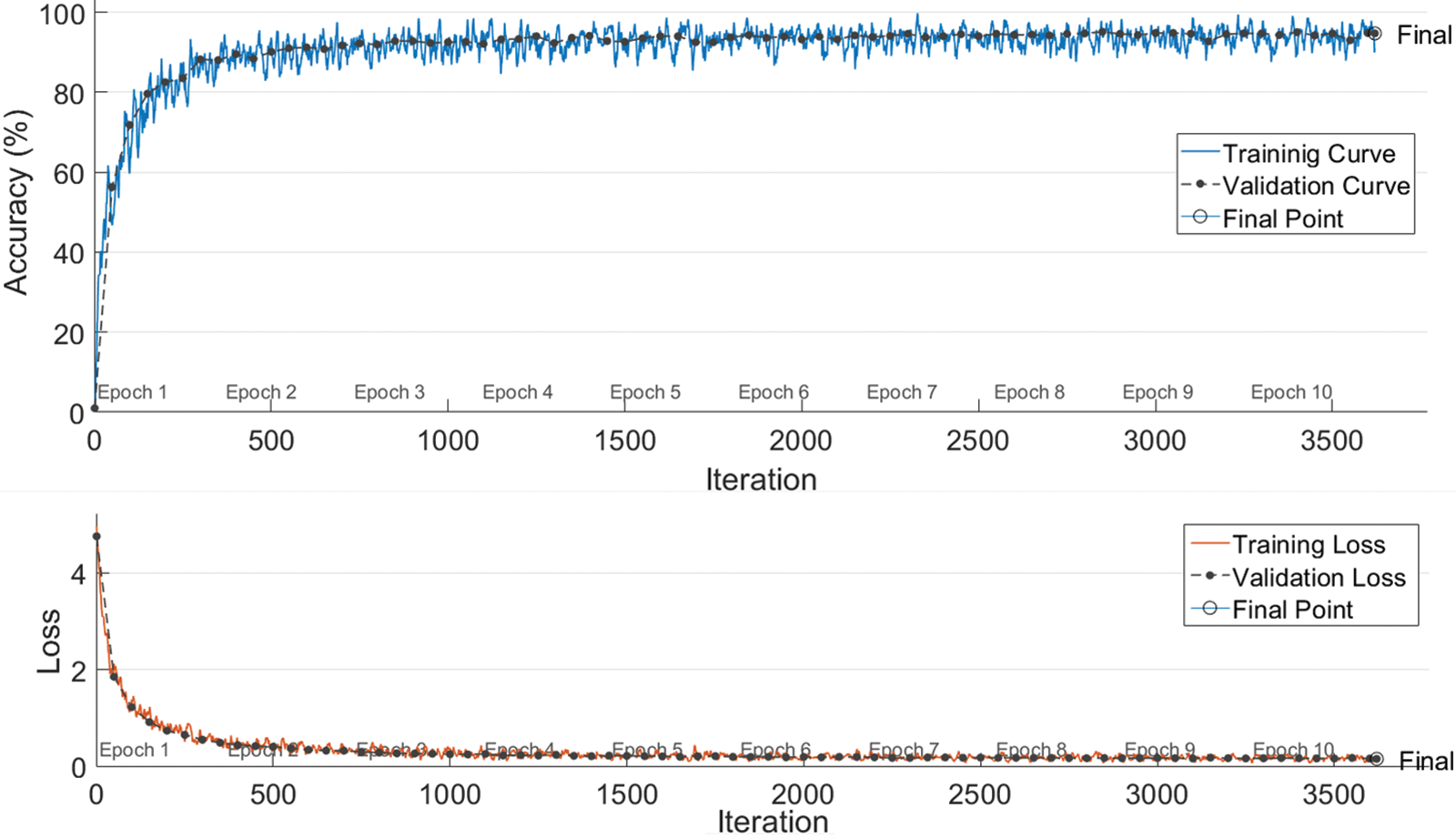This screenshot has height=839, width=1456.
Task: Click circle icon beside Final Point in loss legend
Action: (1210, 609)
